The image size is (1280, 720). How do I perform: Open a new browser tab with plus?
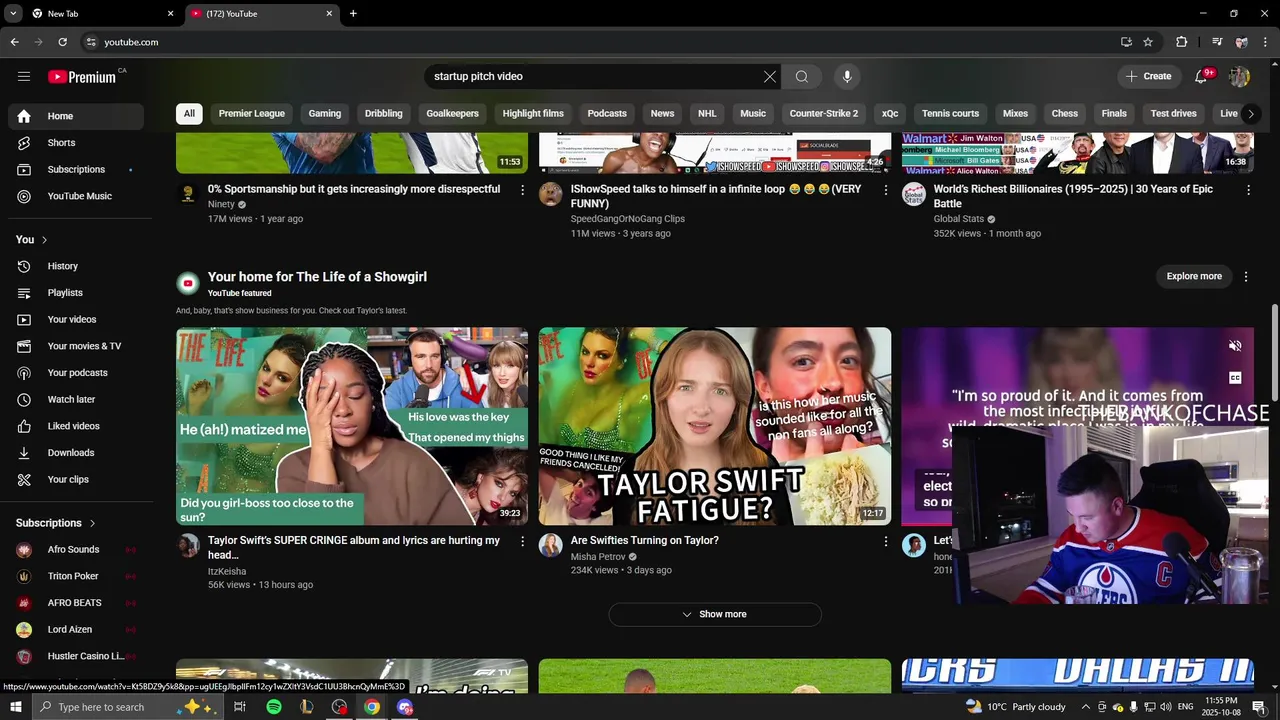(x=353, y=14)
